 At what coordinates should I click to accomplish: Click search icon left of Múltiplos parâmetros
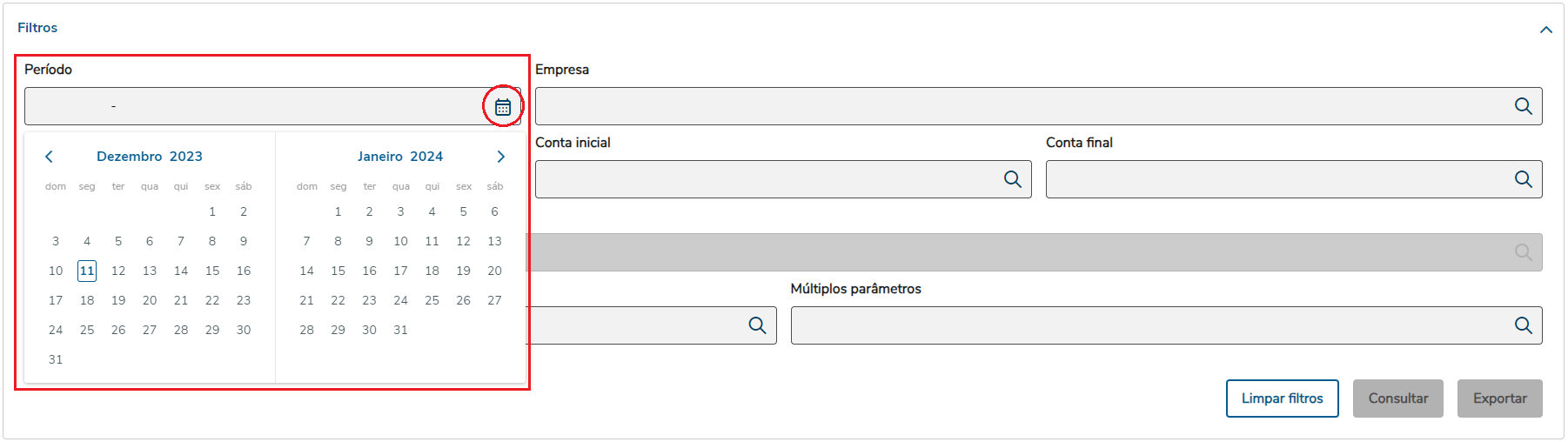[757, 325]
